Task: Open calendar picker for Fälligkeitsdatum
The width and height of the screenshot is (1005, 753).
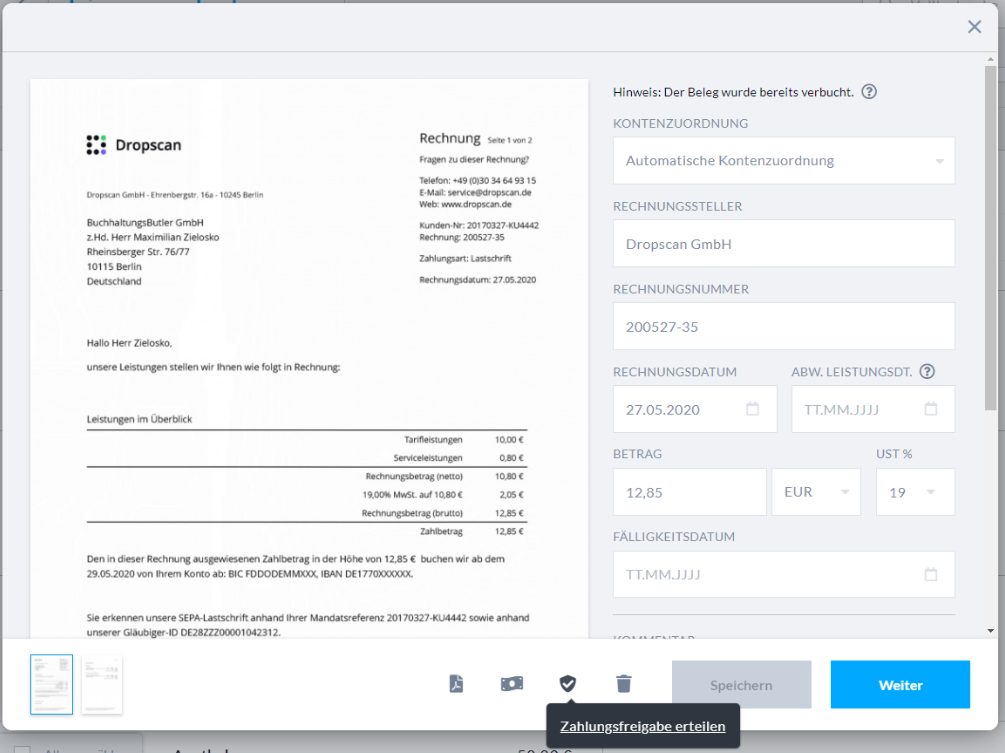Action: tap(931, 575)
